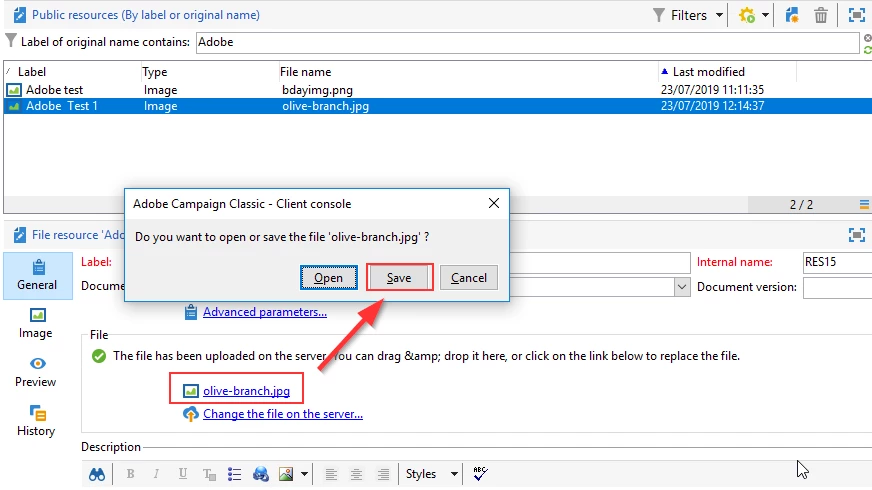Insert a hyperlink with globe icon
Screen dimensions: 872x490
point(260,474)
